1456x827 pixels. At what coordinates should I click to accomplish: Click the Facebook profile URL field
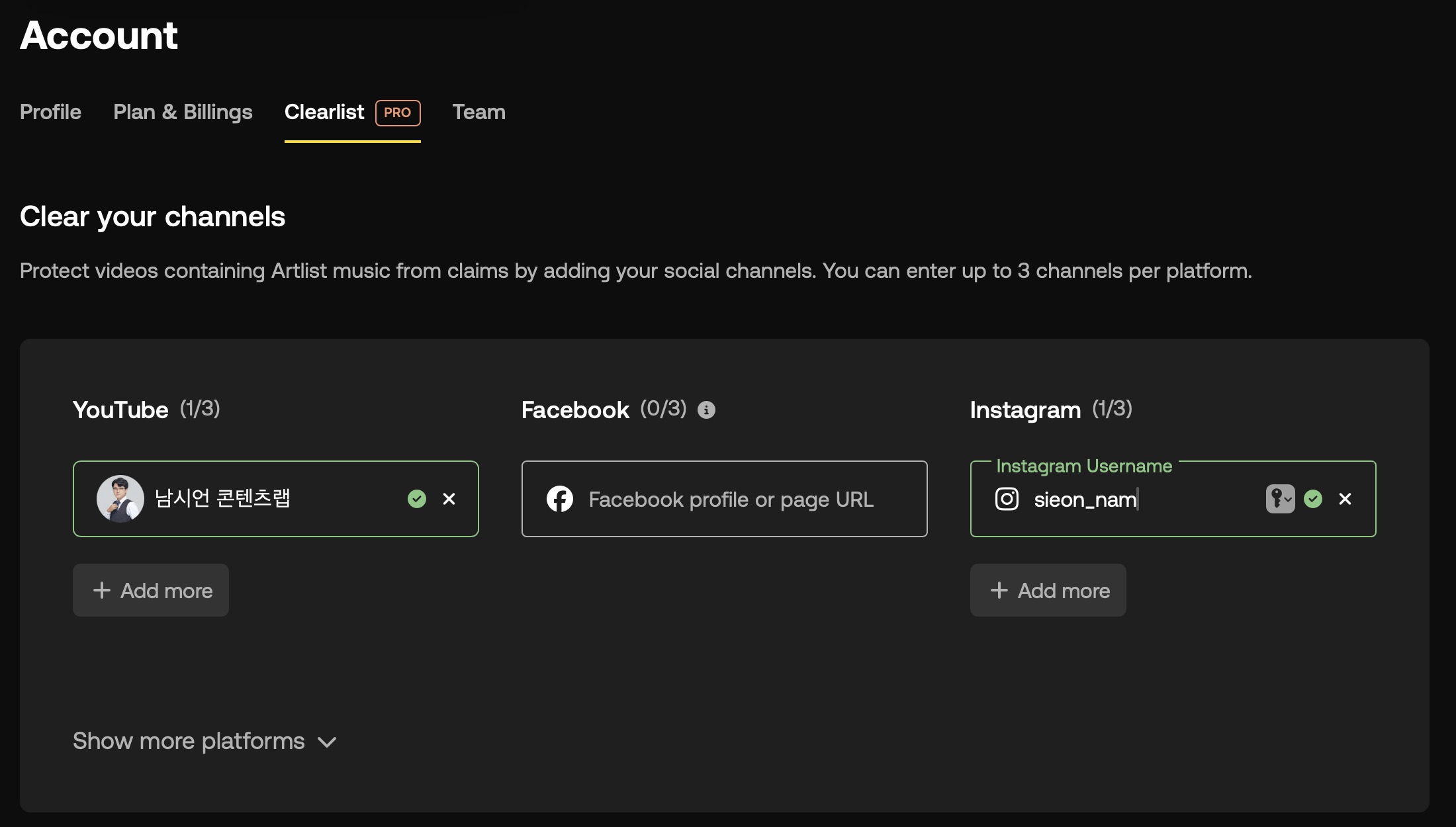(x=731, y=499)
